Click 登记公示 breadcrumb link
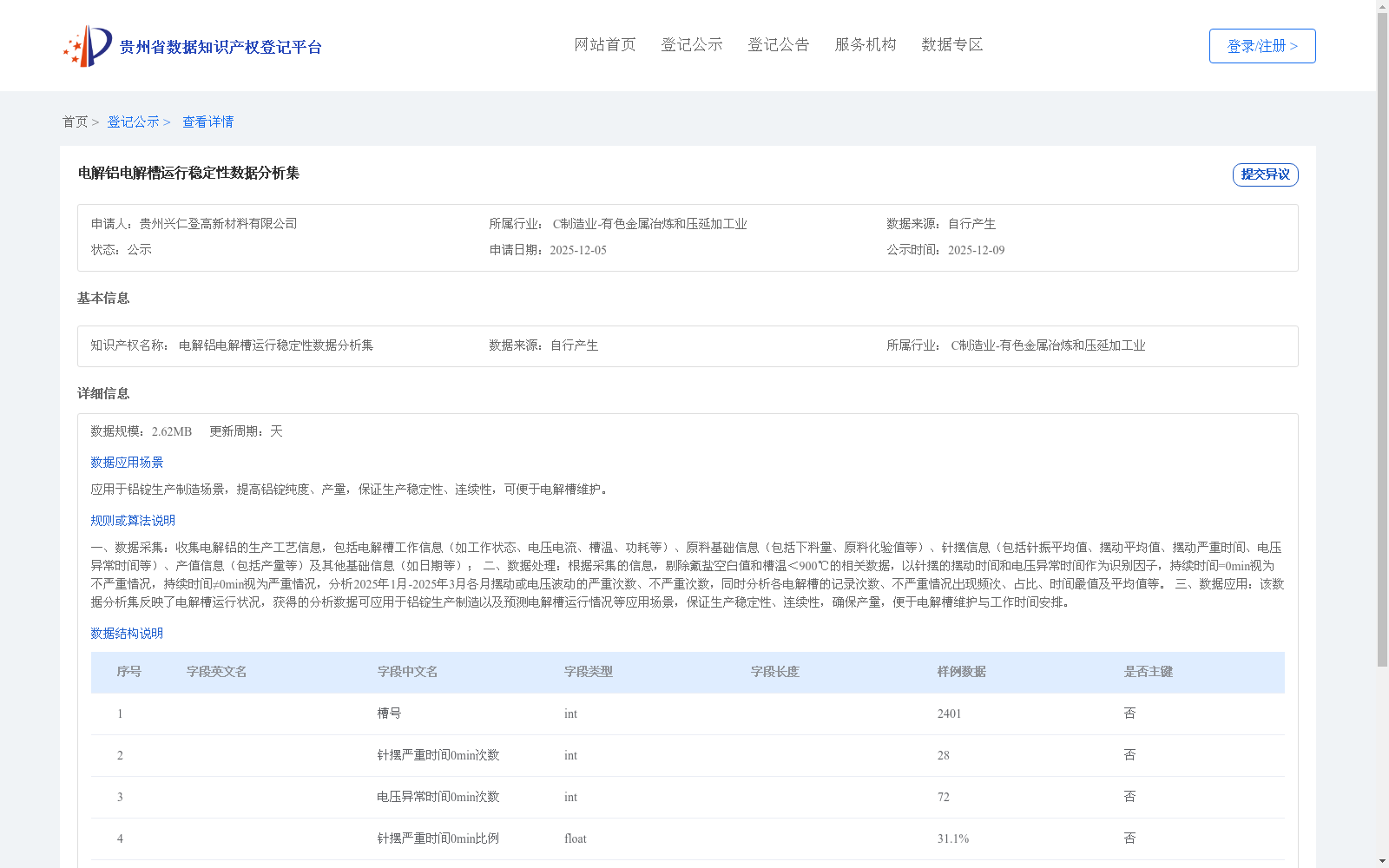 point(133,122)
